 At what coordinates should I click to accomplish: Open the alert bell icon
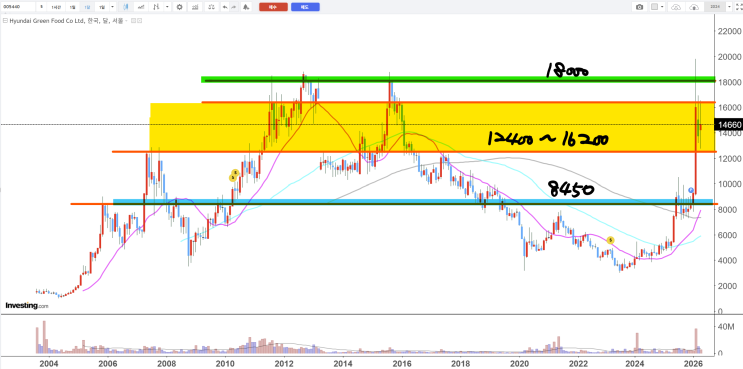pyautogui.click(x=245, y=7)
